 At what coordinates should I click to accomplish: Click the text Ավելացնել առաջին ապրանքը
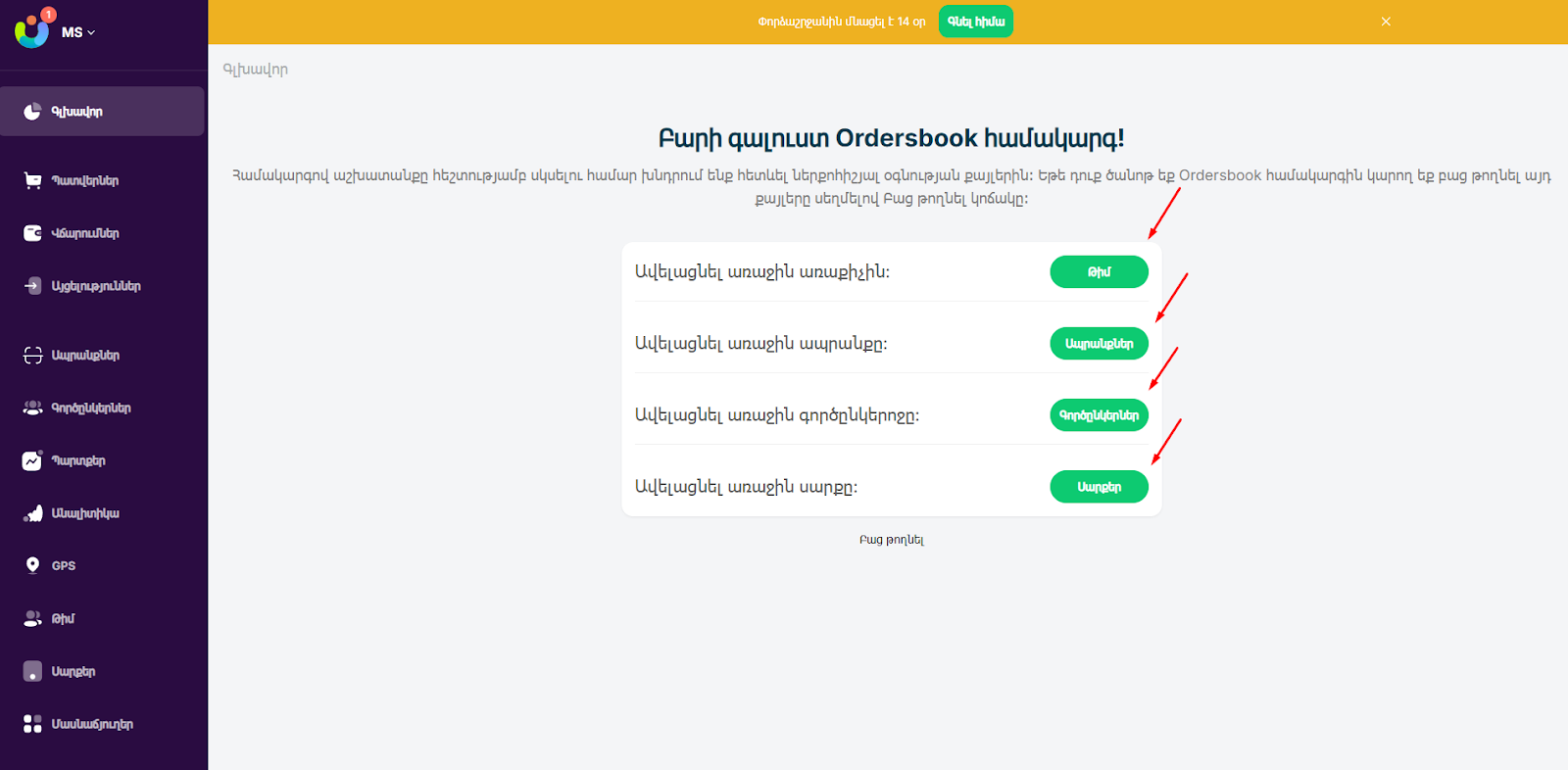click(x=760, y=344)
